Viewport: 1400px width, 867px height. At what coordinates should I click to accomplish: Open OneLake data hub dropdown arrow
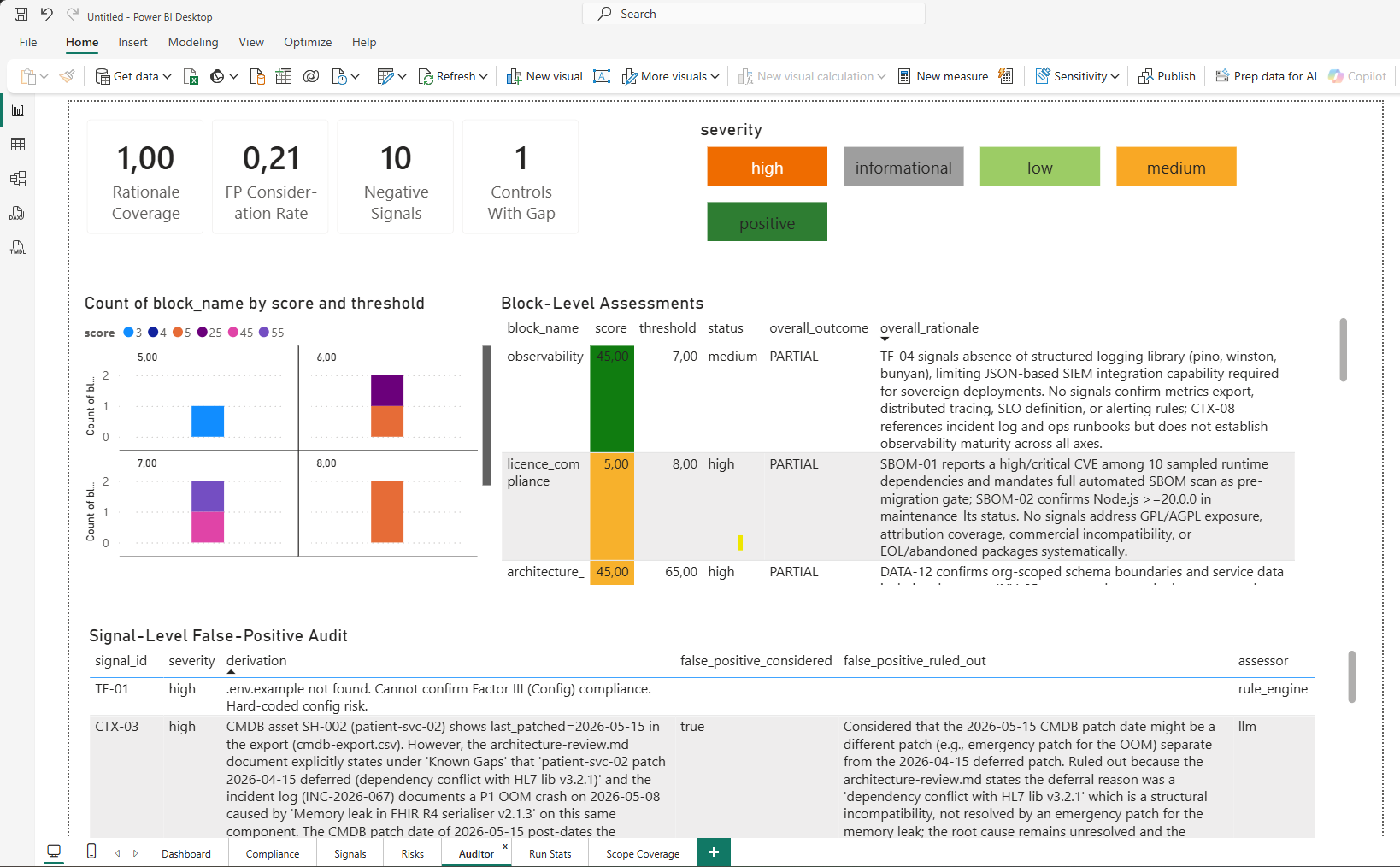pyautogui.click(x=233, y=76)
